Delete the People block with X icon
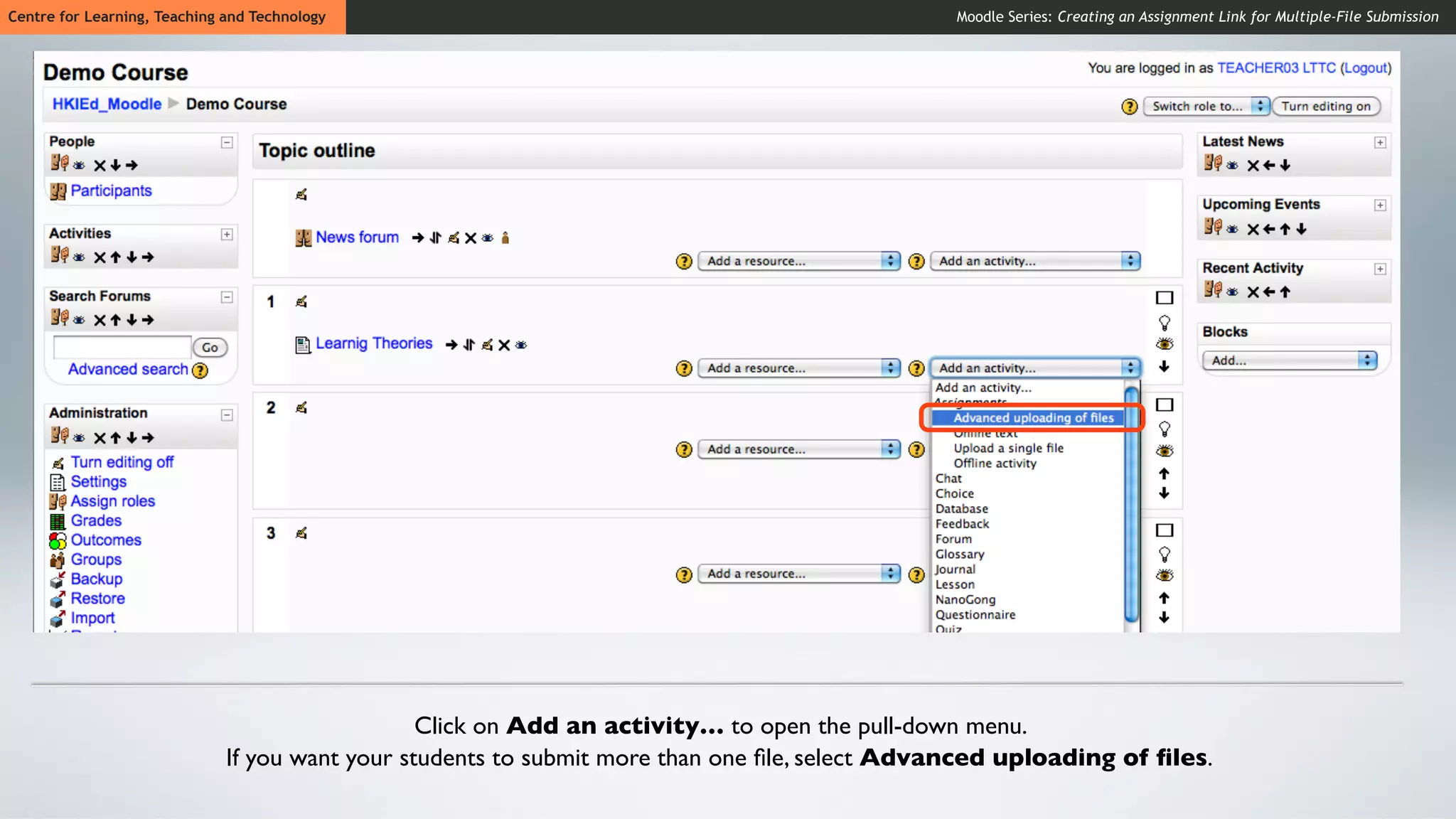The height and width of the screenshot is (819, 1456). point(100,166)
